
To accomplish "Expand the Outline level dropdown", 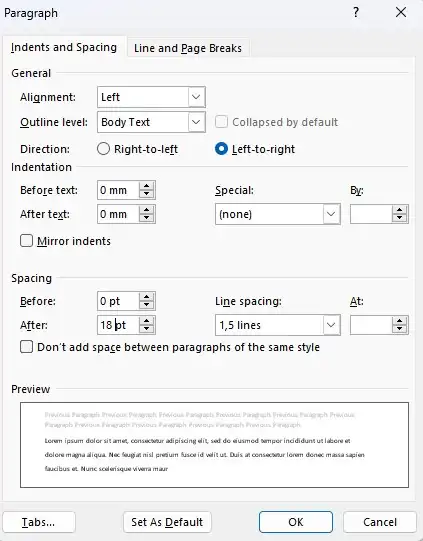I will click(196, 122).
